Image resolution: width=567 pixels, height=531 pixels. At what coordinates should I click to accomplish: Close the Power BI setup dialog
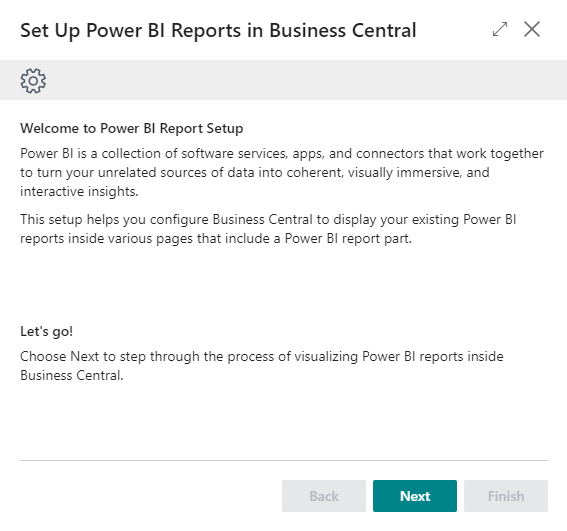pos(532,29)
